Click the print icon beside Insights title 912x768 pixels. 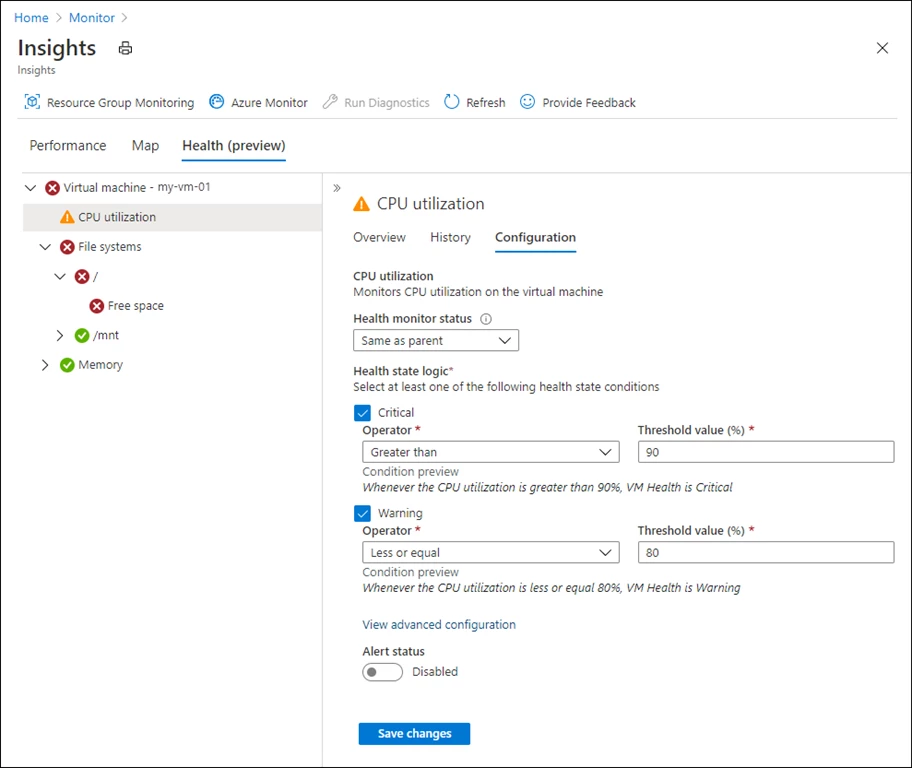pos(125,48)
